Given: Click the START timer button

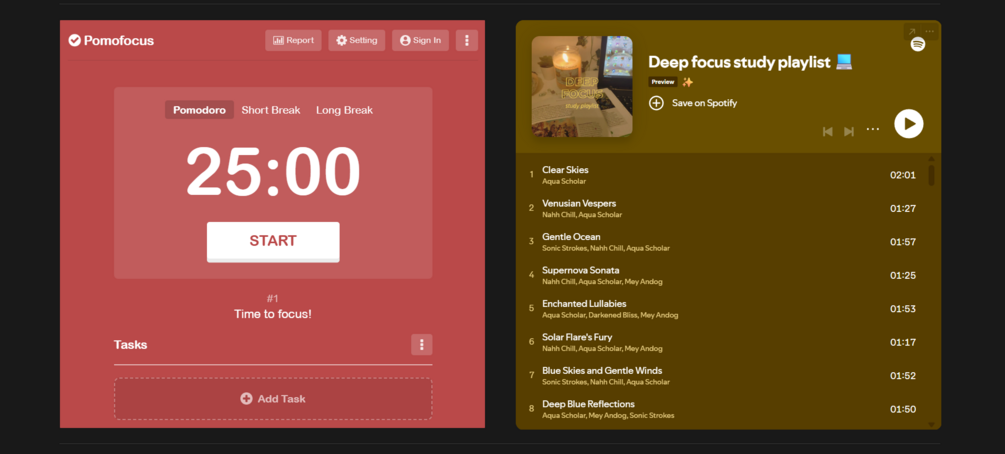Looking at the screenshot, I should point(273,242).
